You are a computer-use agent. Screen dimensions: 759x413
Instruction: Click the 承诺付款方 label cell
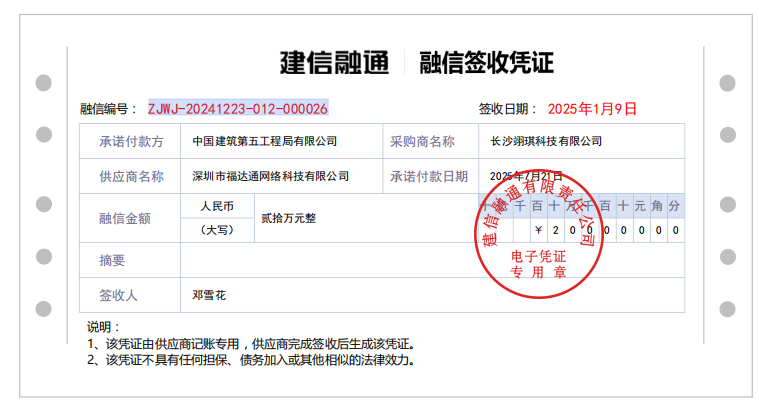(130, 141)
